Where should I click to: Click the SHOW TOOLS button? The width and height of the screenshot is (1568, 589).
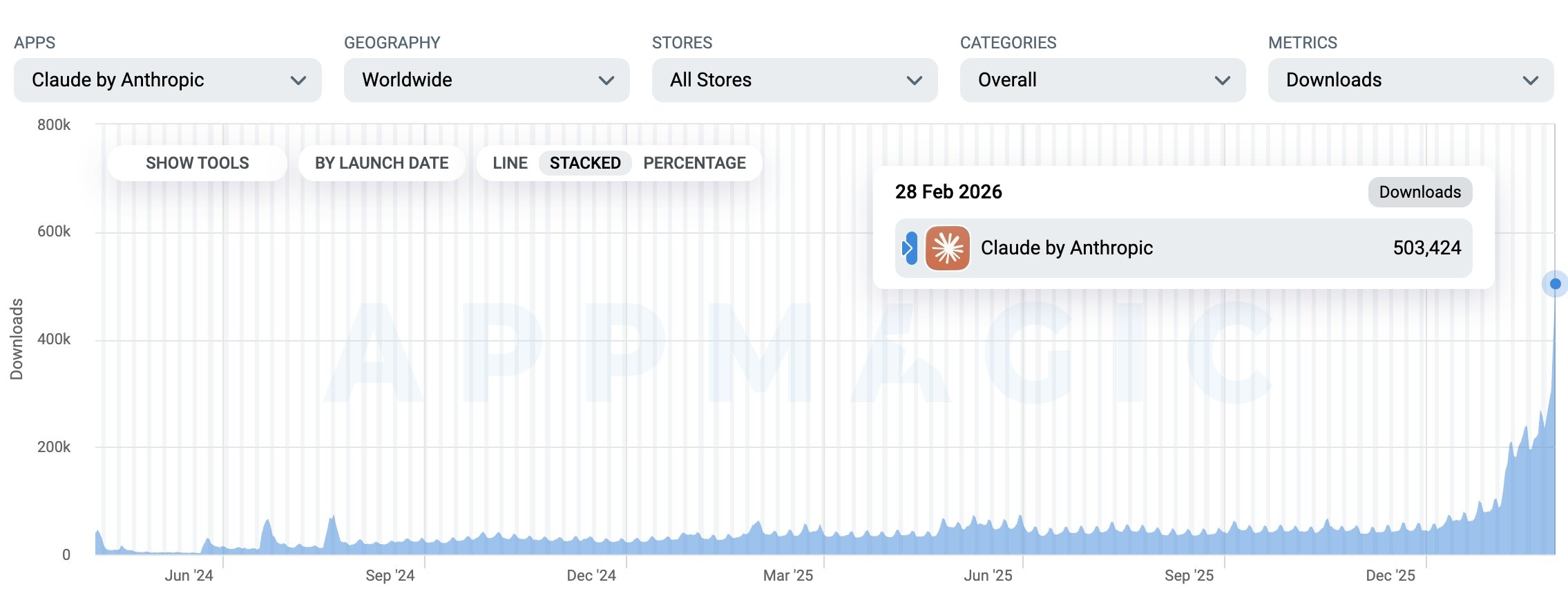[x=197, y=163]
